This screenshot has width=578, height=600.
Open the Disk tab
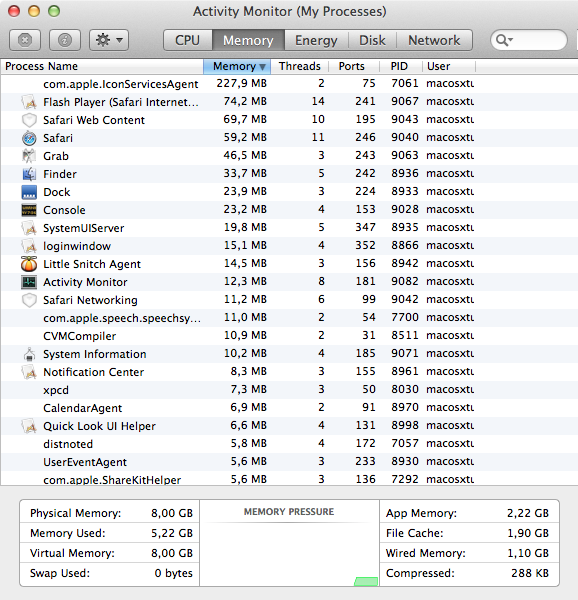click(372, 40)
